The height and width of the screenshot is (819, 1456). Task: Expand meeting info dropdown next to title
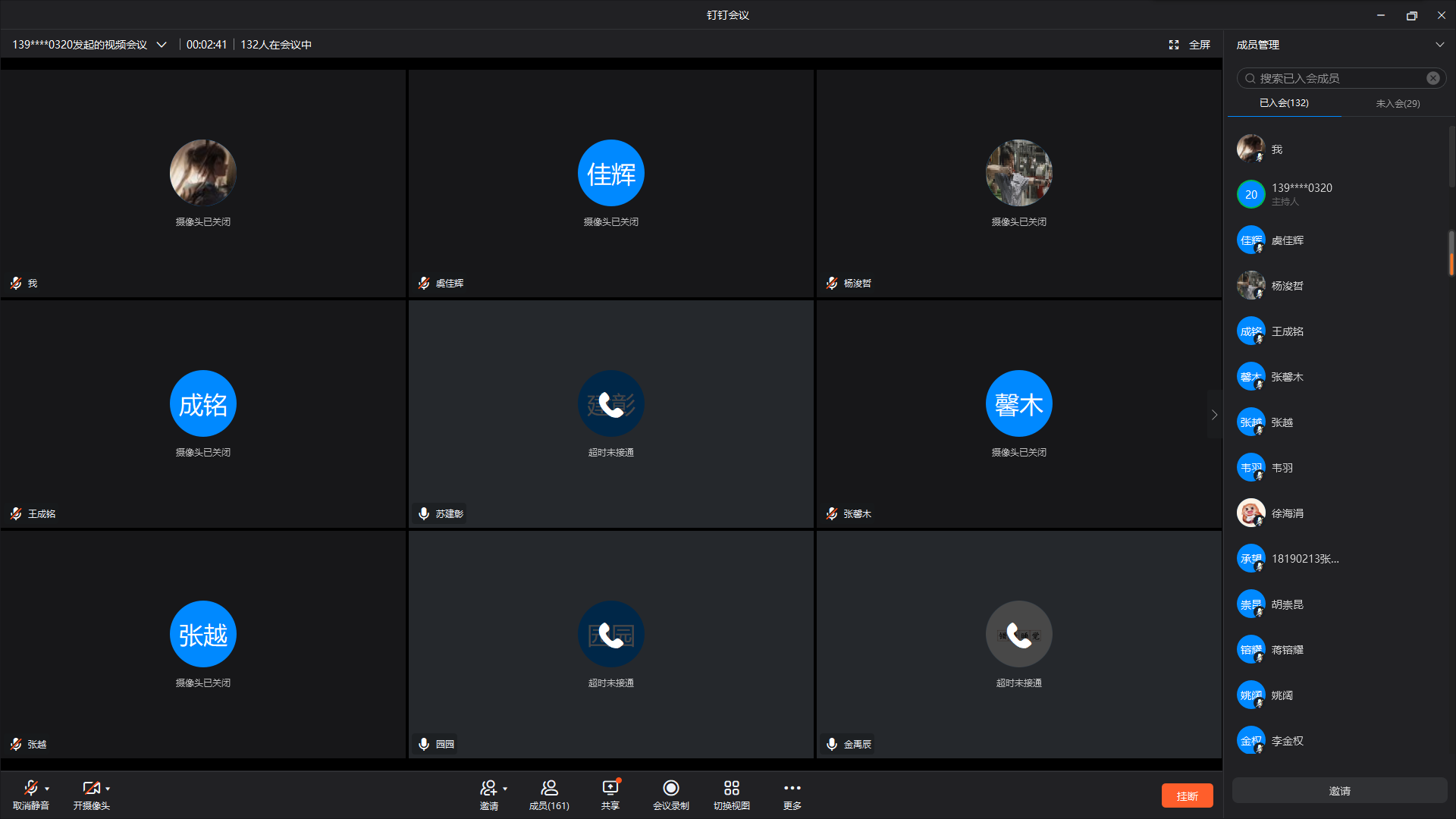[162, 45]
